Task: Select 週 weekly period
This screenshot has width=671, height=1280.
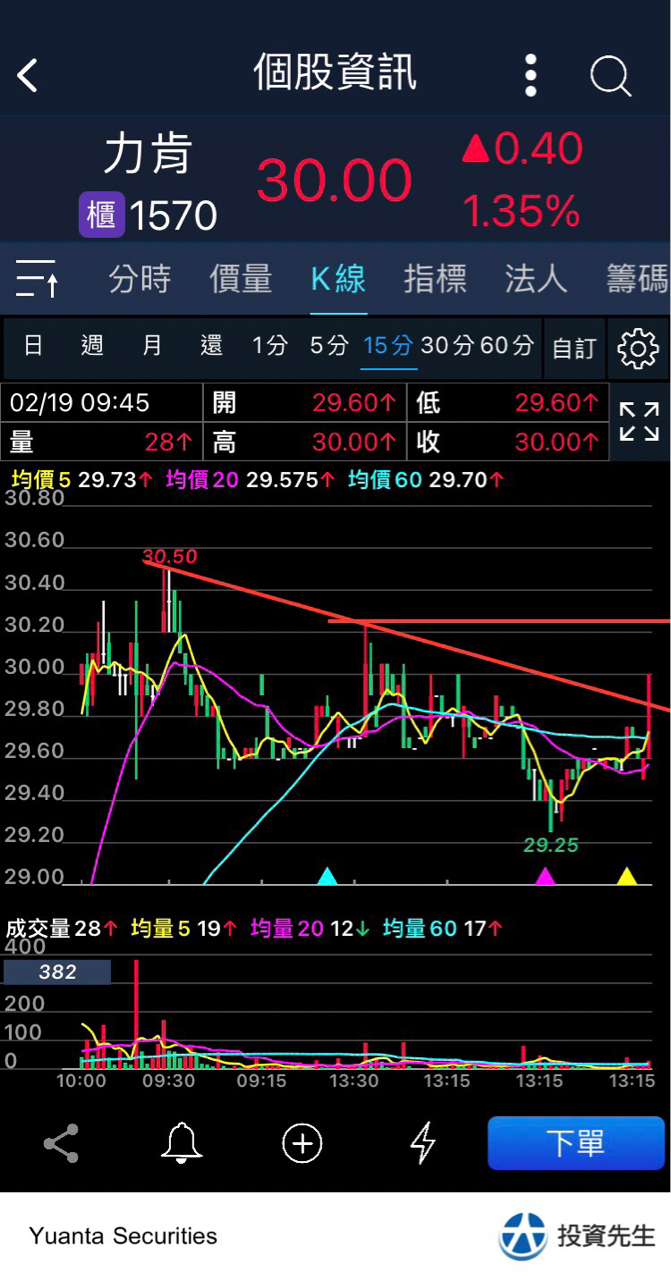Action: (92, 347)
